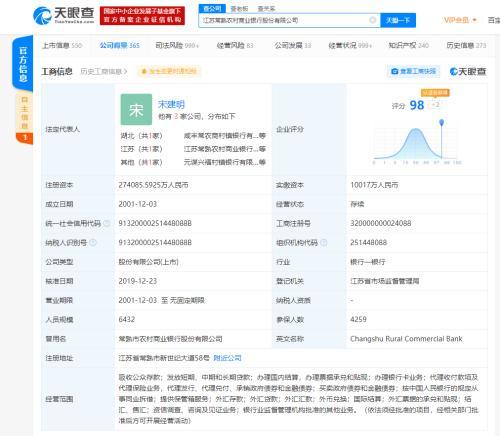Viewport: 500px width, 436px height.
Task: Switch to 查关系 search tab
Action: click(266, 9)
